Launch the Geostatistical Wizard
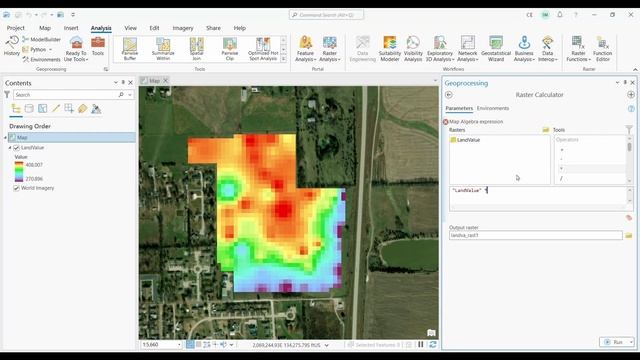Viewport: 640px width, 360px height. [x=496, y=49]
